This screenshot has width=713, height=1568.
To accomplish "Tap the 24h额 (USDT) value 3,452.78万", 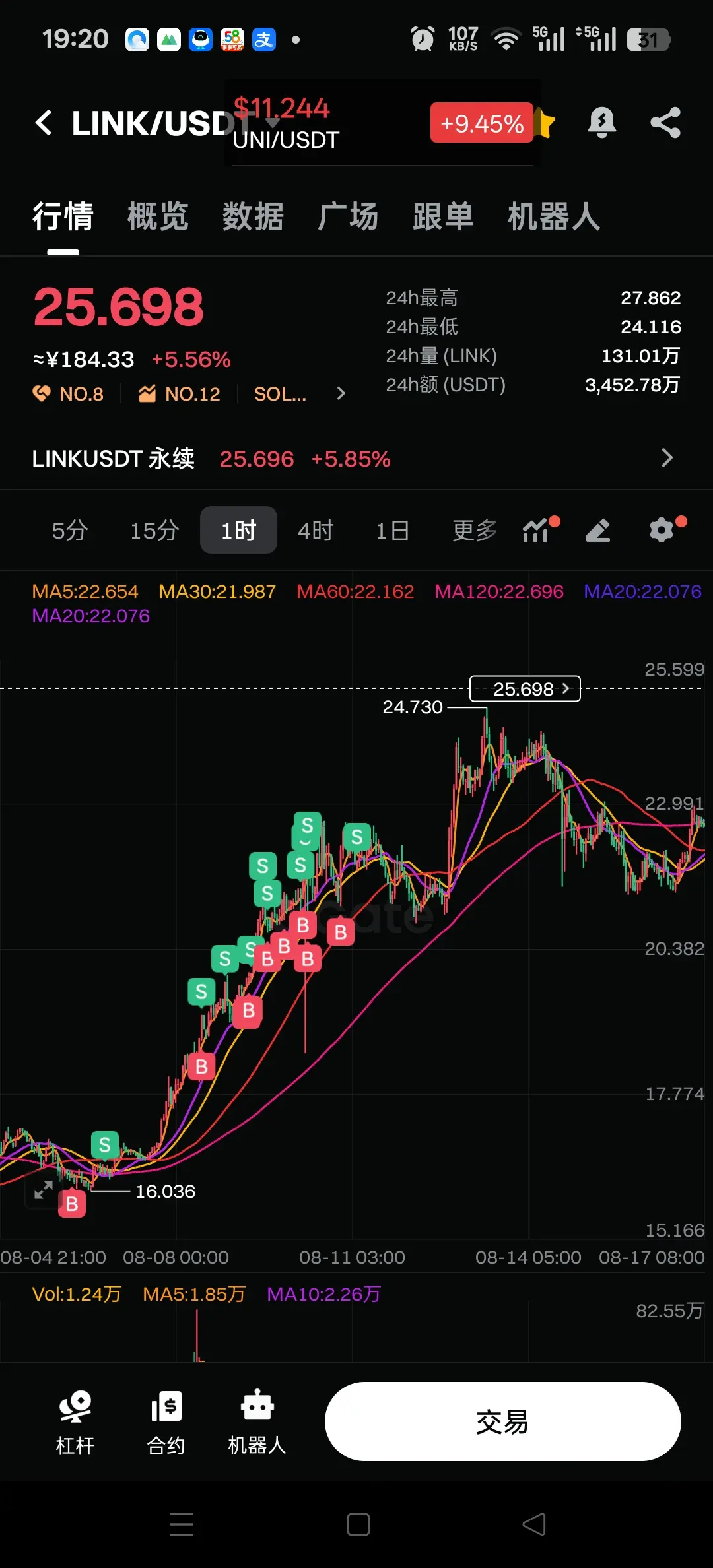I will (632, 385).
